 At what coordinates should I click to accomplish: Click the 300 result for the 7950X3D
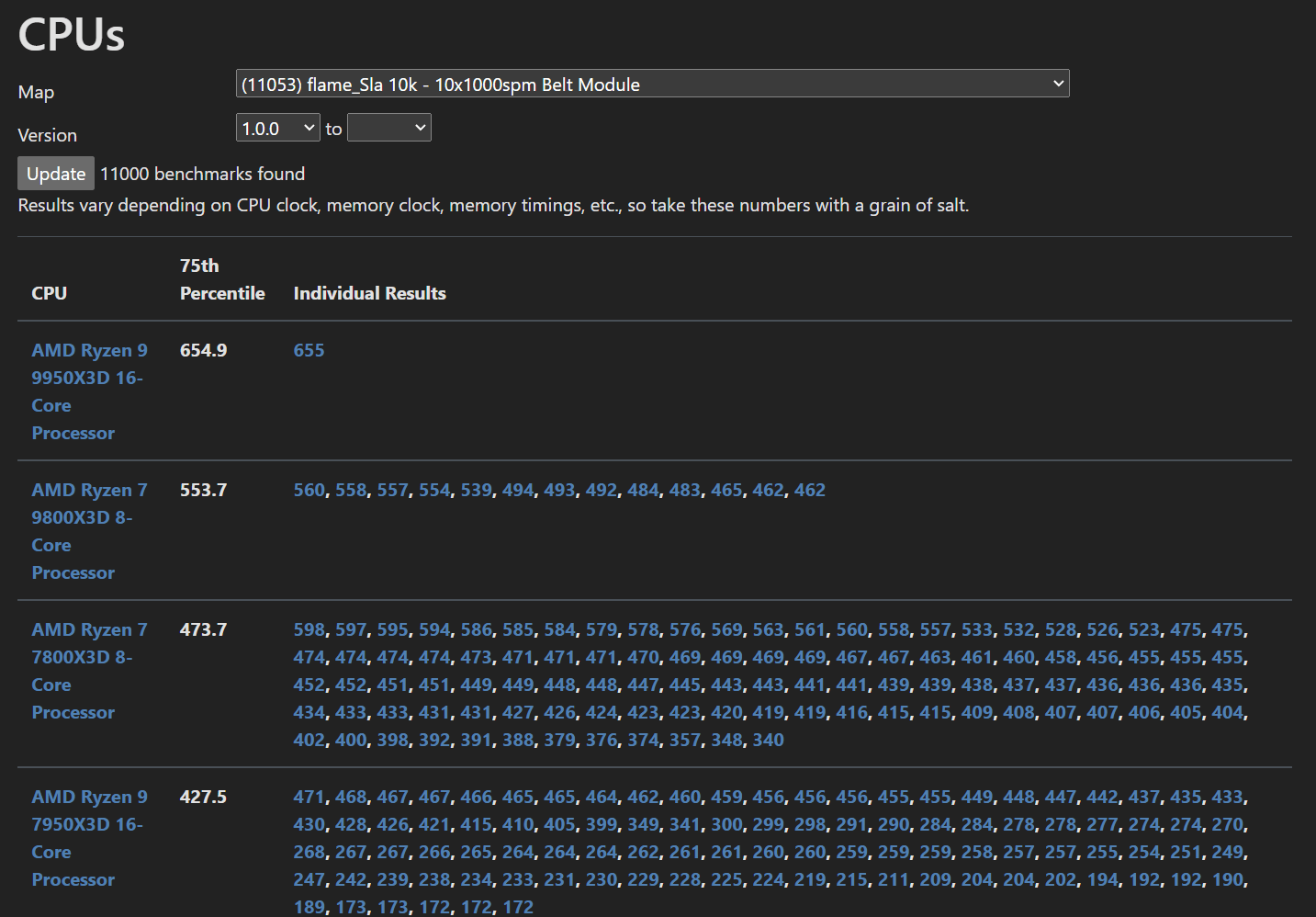tap(726, 824)
